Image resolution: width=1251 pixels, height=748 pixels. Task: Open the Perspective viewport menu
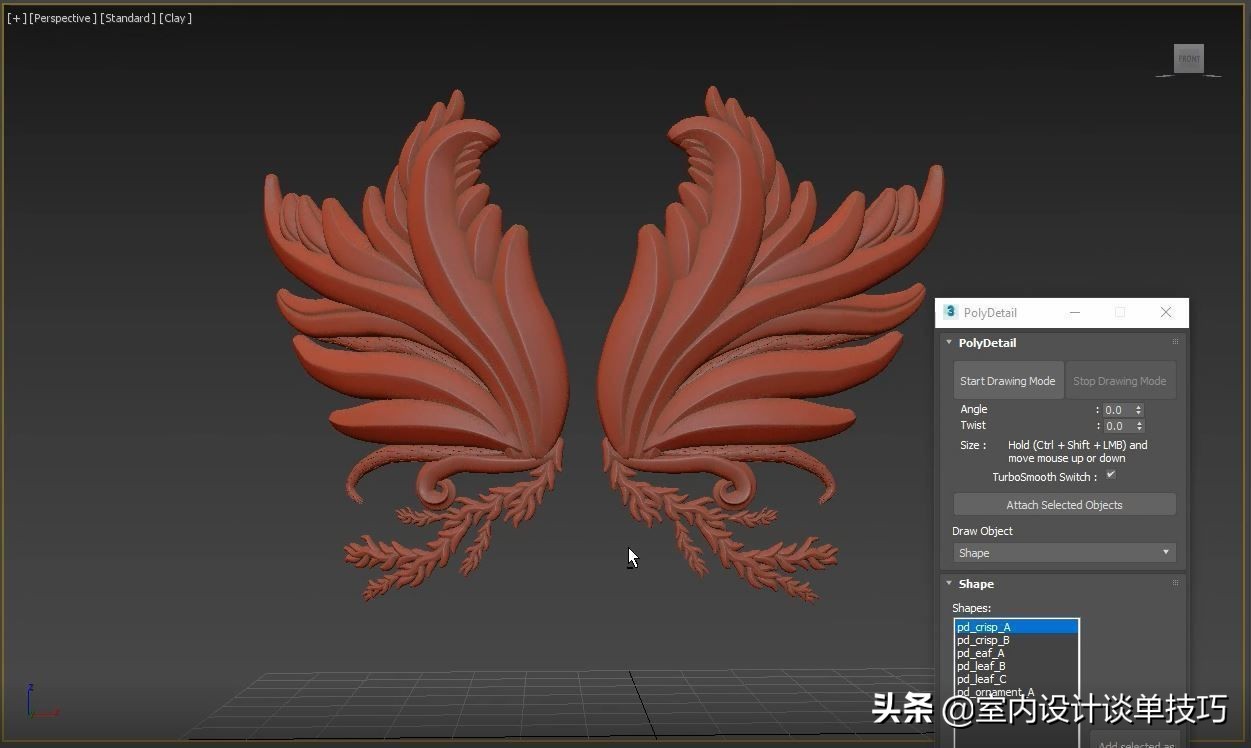click(63, 18)
